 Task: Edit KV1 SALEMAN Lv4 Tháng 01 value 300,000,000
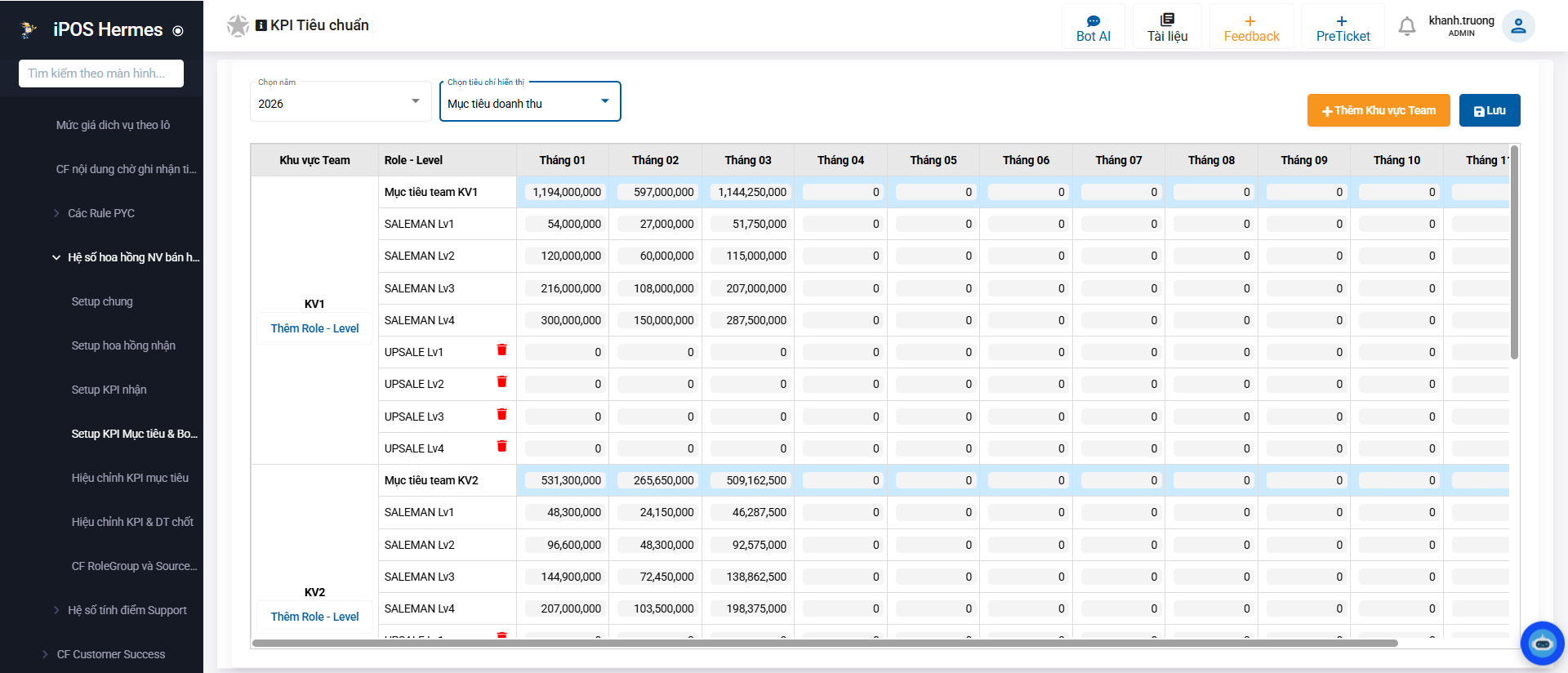point(563,320)
